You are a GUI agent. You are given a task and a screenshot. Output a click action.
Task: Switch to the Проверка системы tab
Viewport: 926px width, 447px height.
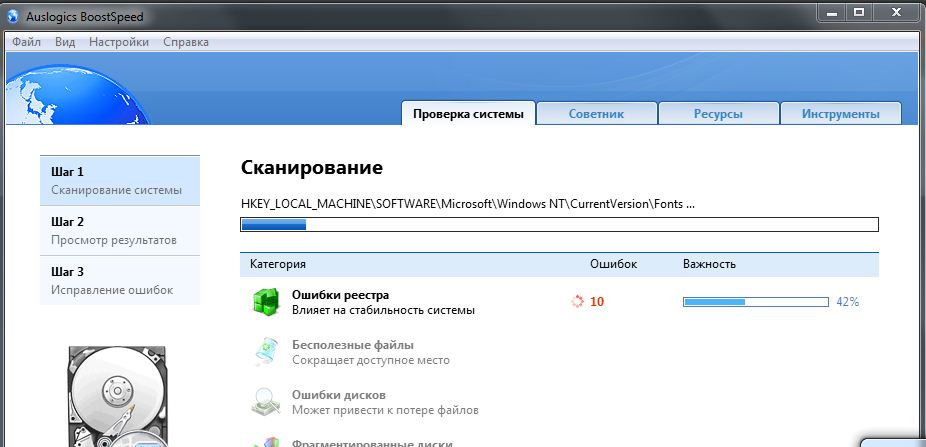[x=468, y=113]
